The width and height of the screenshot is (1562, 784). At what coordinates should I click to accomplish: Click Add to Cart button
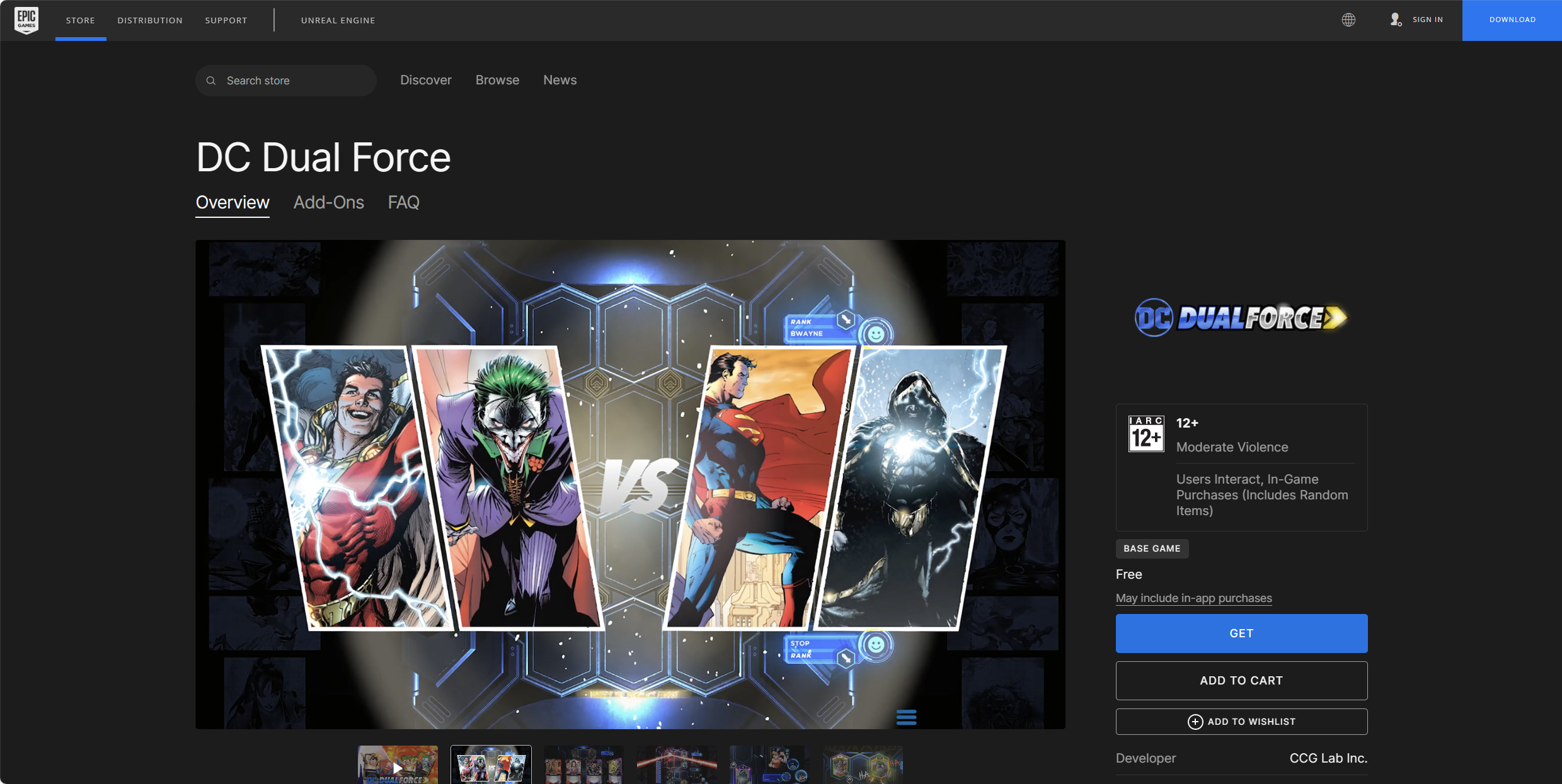coord(1241,681)
